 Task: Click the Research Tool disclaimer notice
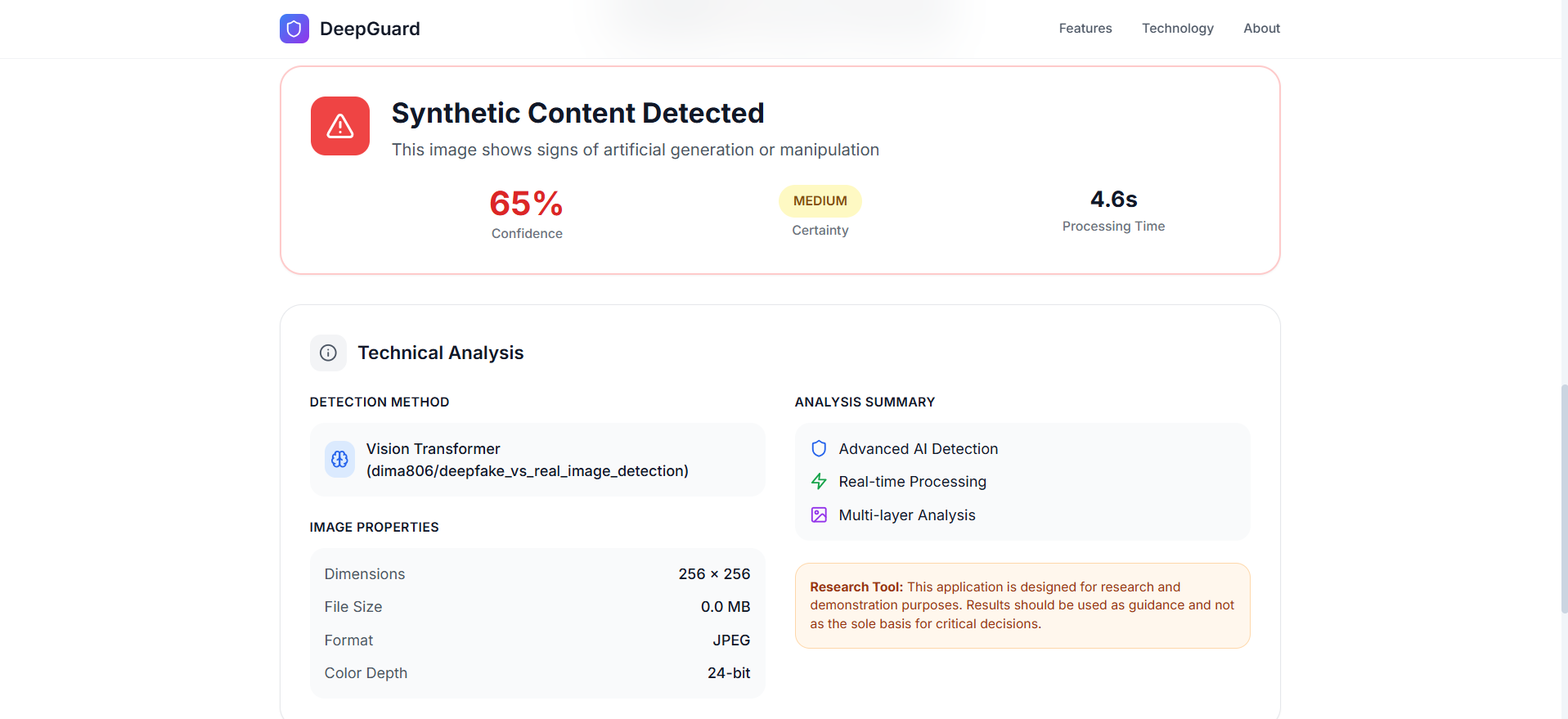1022,605
